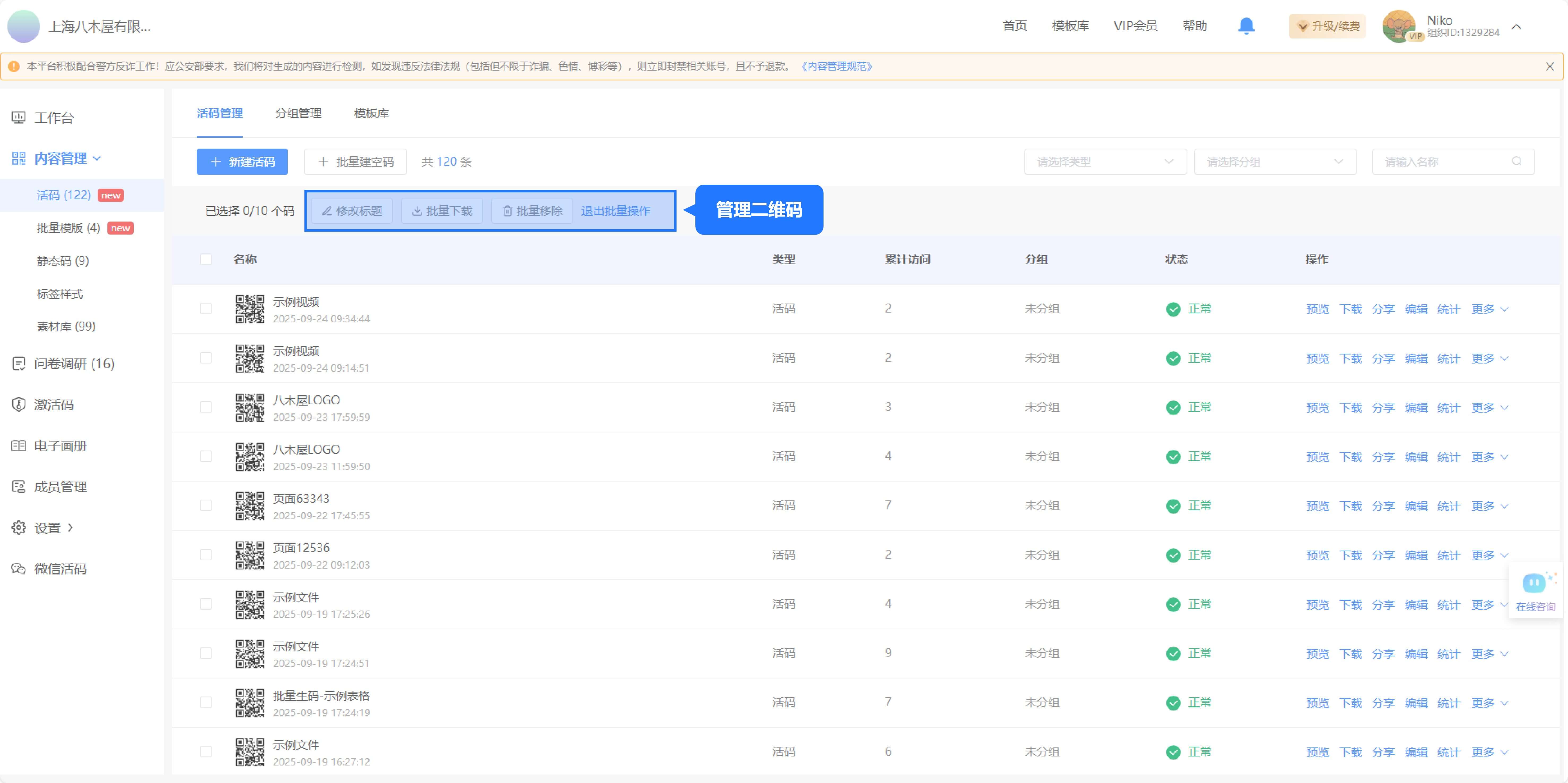Click the 新建活码 button
The height and width of the screenshot is (783, 1568).
point(242,161)
